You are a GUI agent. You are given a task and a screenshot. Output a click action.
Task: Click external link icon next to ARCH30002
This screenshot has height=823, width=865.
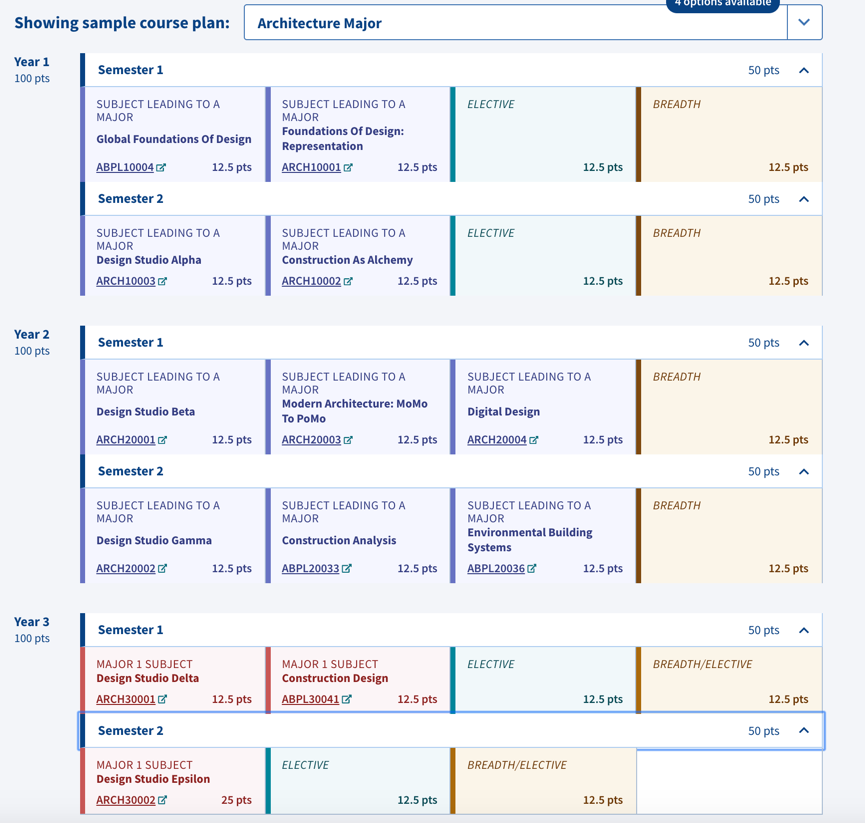[x=162, y=800]
